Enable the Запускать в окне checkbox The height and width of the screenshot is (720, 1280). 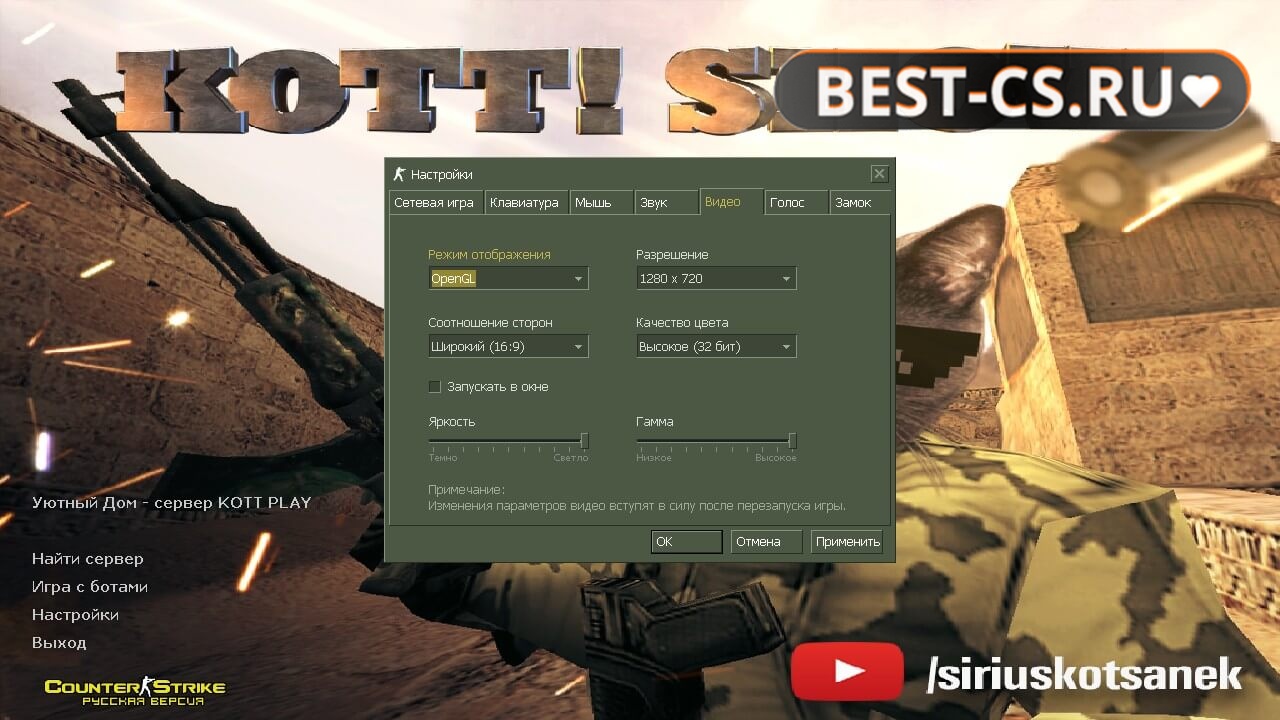435,387
